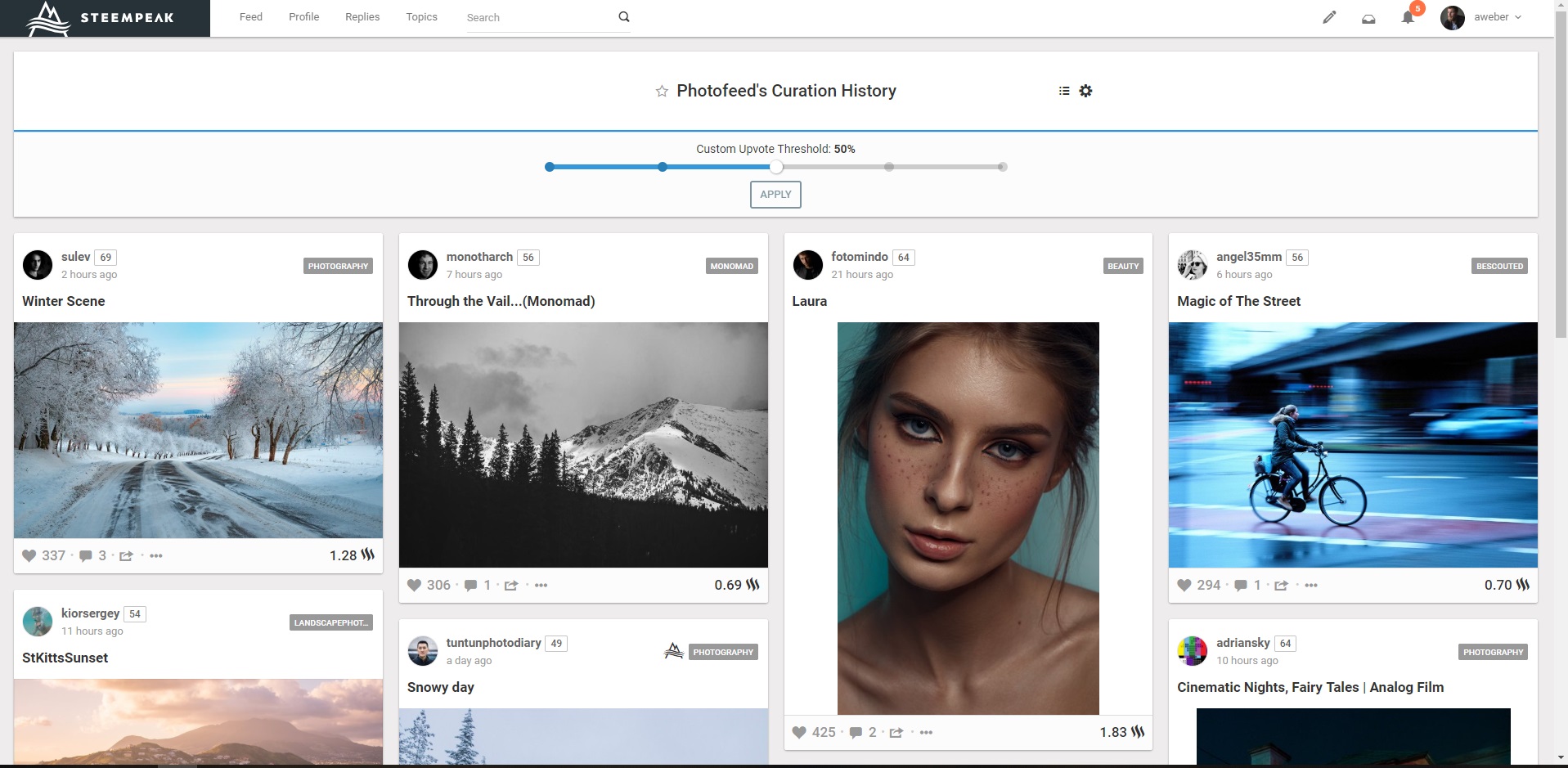Go to the Feed tab

[x=250, y=17]
